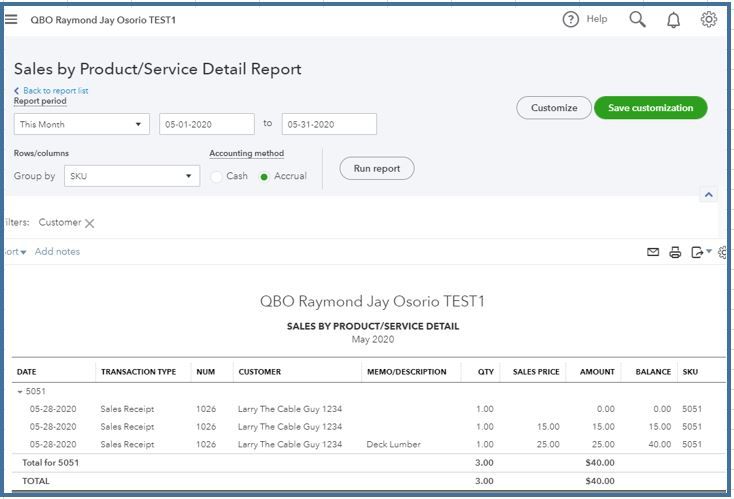This screenshot has height=499, width=734.
Task: Select the Accrual accounting method
Action: click(264, 177)
